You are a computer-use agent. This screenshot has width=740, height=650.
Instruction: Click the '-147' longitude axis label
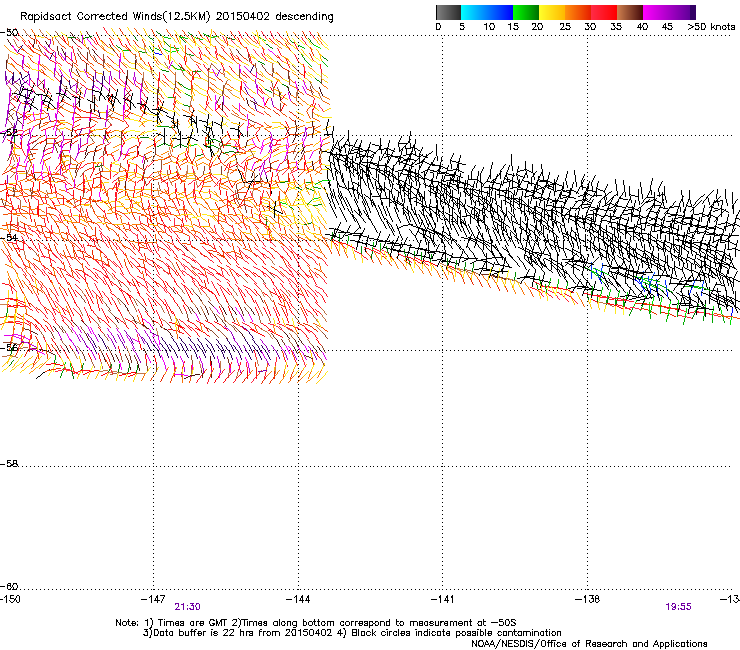tap(153, 599)
